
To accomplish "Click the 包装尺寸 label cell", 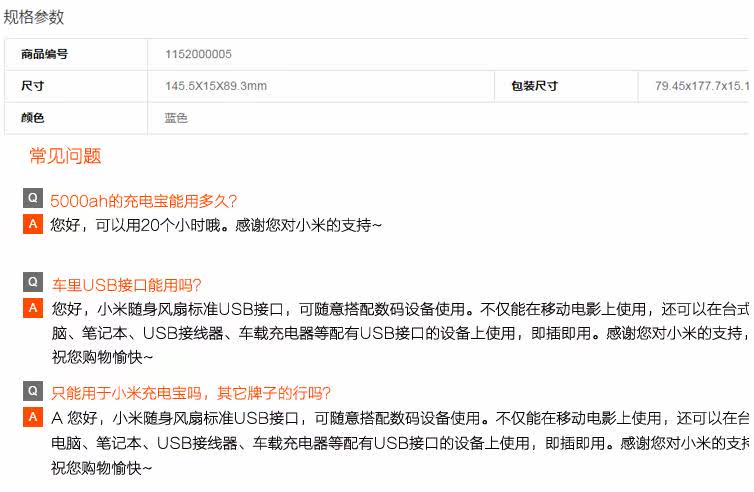I will tap(566, 86).
